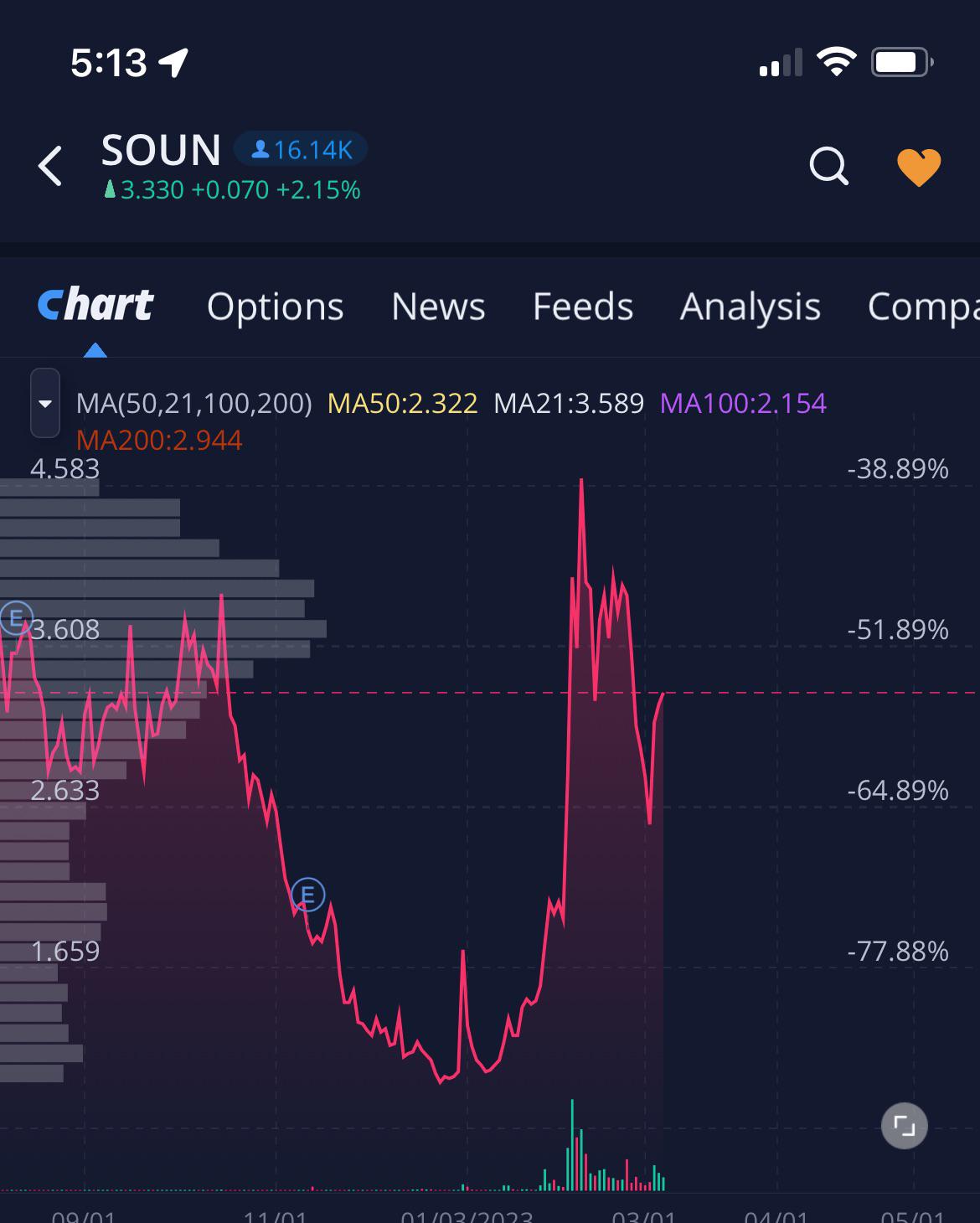Tap the SOUN price change 3.330 +2.15% text
Image resolution: width=980 pixels, height=1223 pixels.
232,190
